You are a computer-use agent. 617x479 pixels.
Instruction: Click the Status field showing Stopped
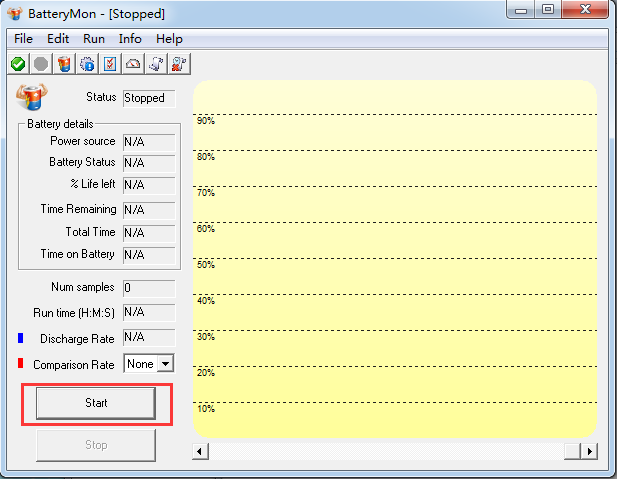coord(149,98)
